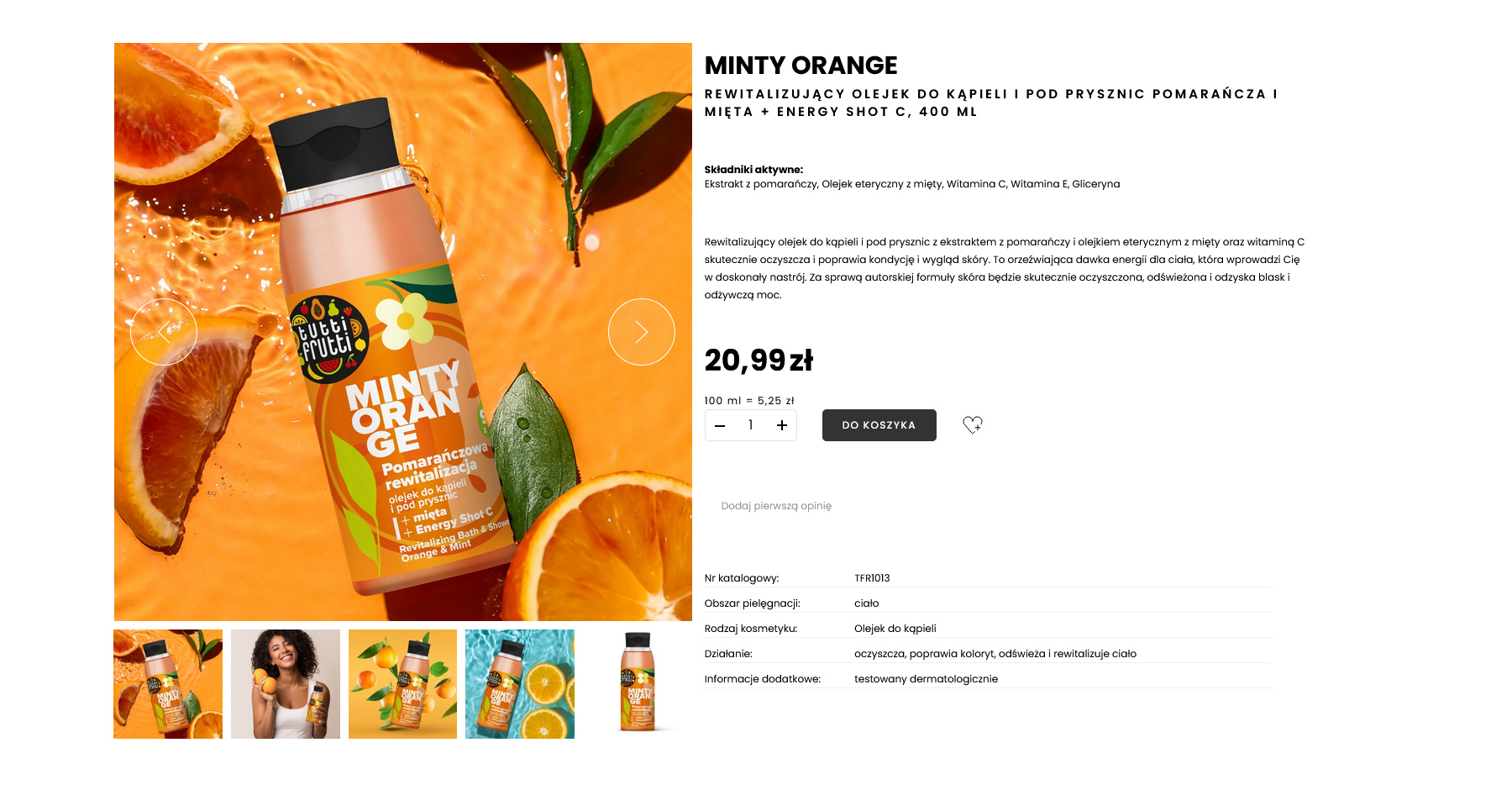Click the catalog number TFR1013
Screen dimensions: 1512x790
872,578
